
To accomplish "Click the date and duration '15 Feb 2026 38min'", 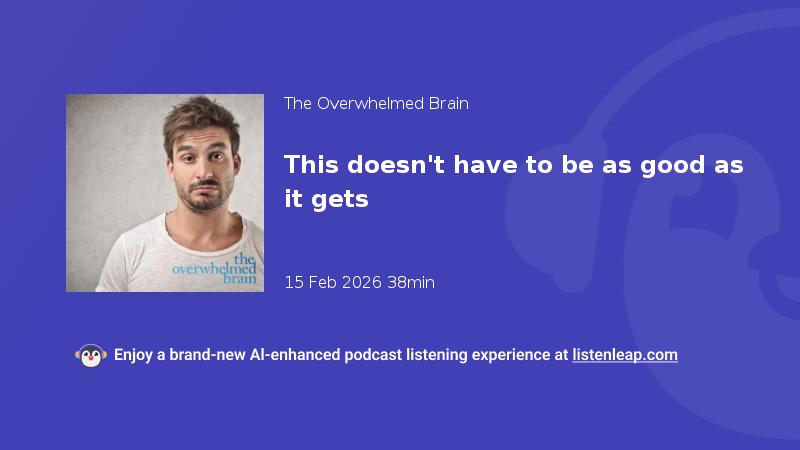I will click(x=359, y=283).
